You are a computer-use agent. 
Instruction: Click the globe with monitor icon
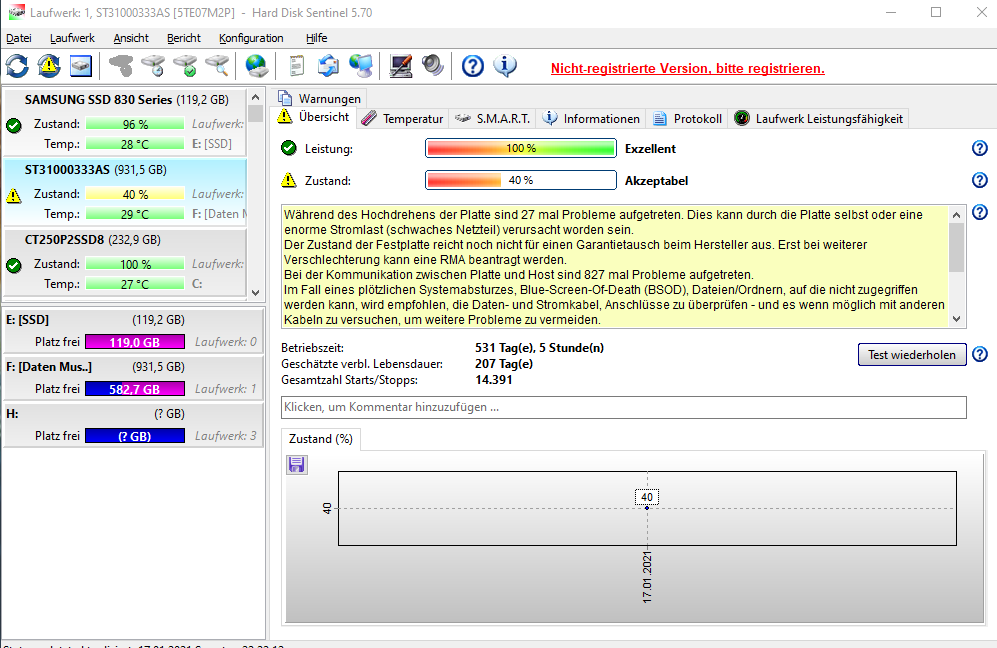point(361,65)
